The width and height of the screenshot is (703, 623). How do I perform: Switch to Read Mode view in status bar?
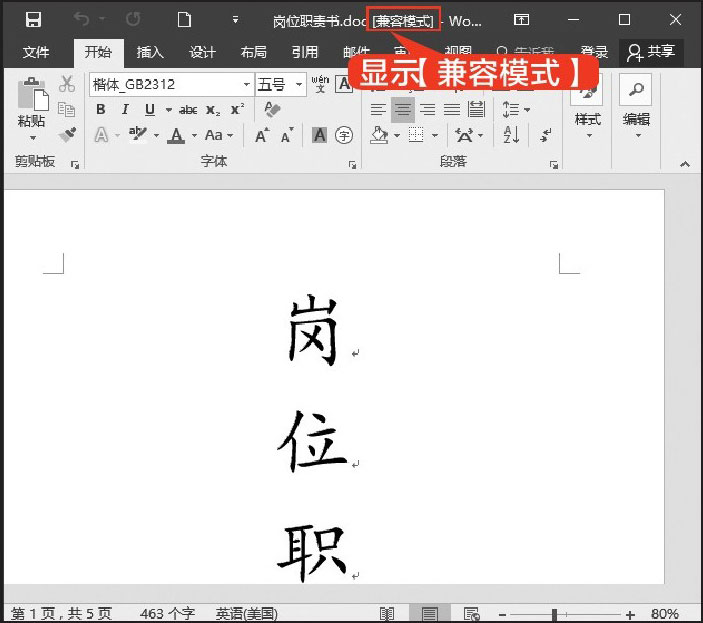pyautogui.click(x=387, y=613)
